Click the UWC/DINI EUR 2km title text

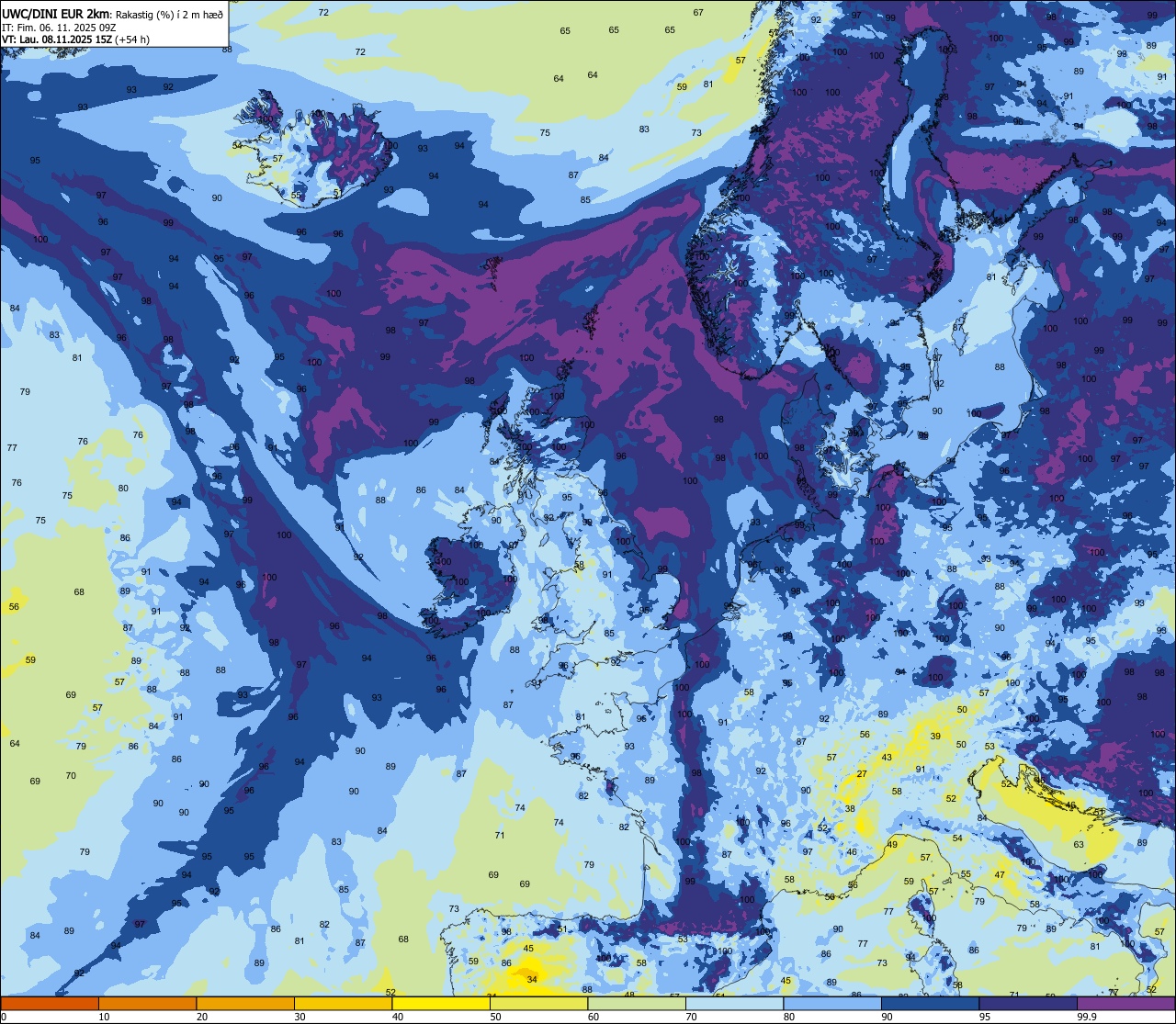pos(57,13)
